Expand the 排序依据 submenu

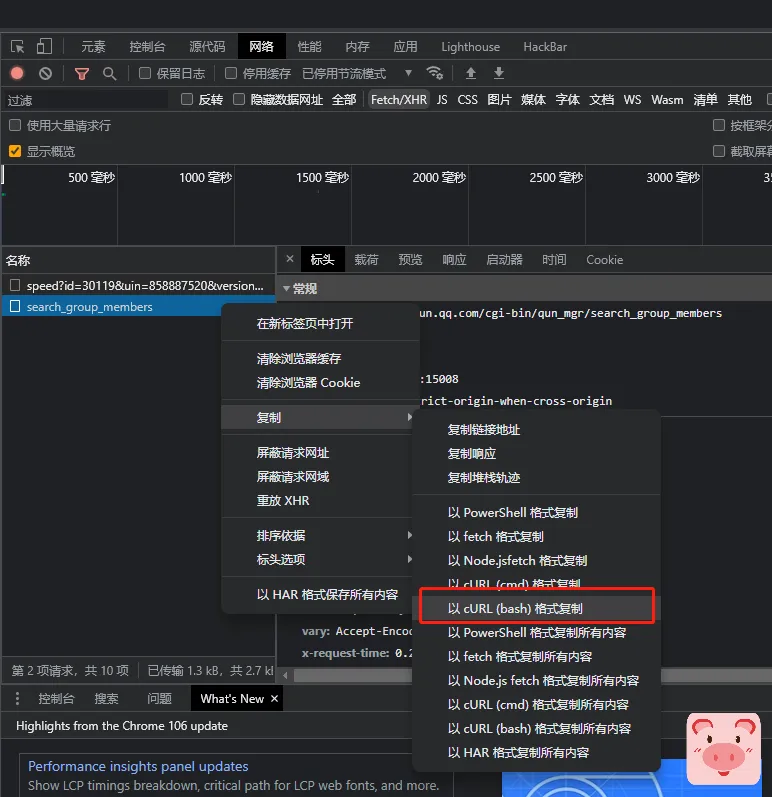click(317, 535)
